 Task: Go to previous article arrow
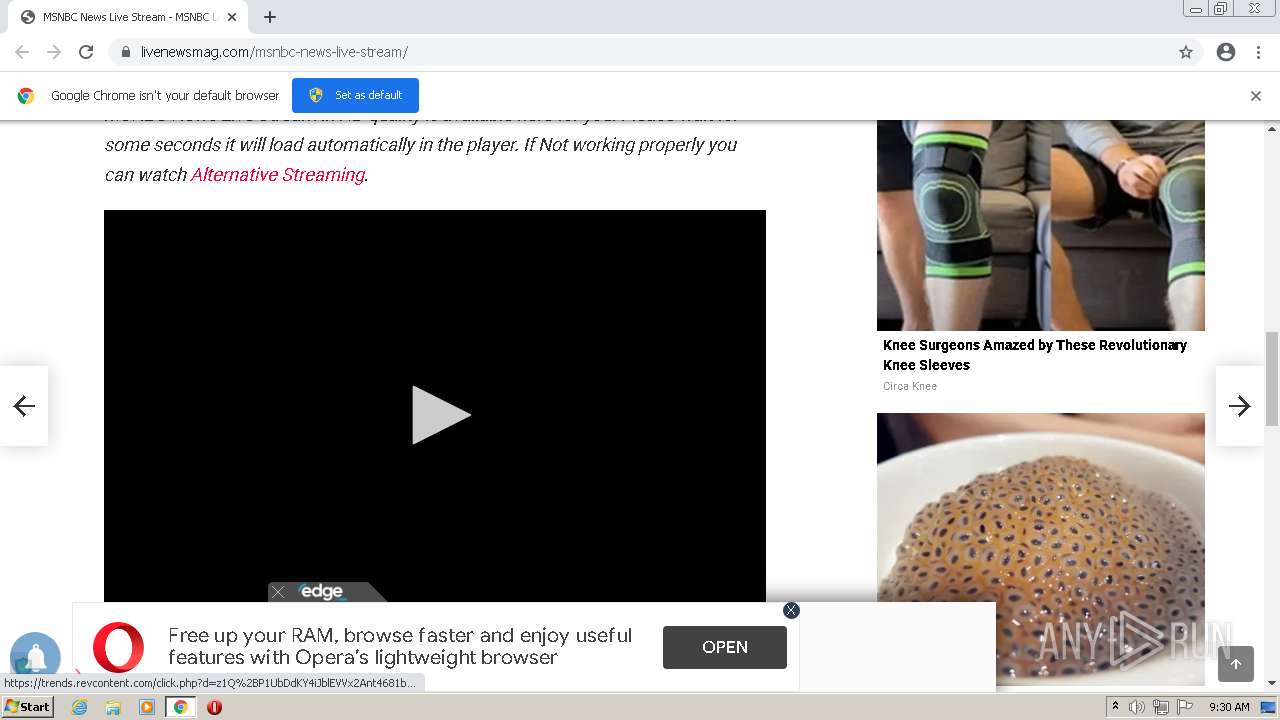24,405
